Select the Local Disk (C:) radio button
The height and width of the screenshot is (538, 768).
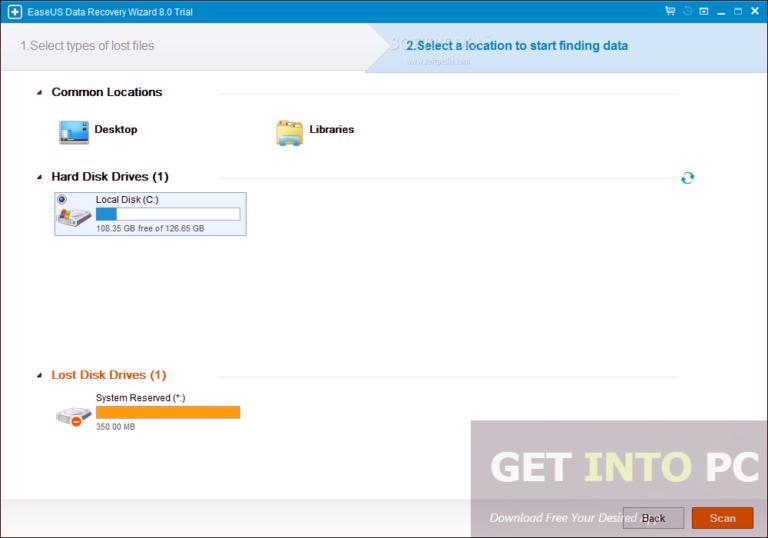62,199
